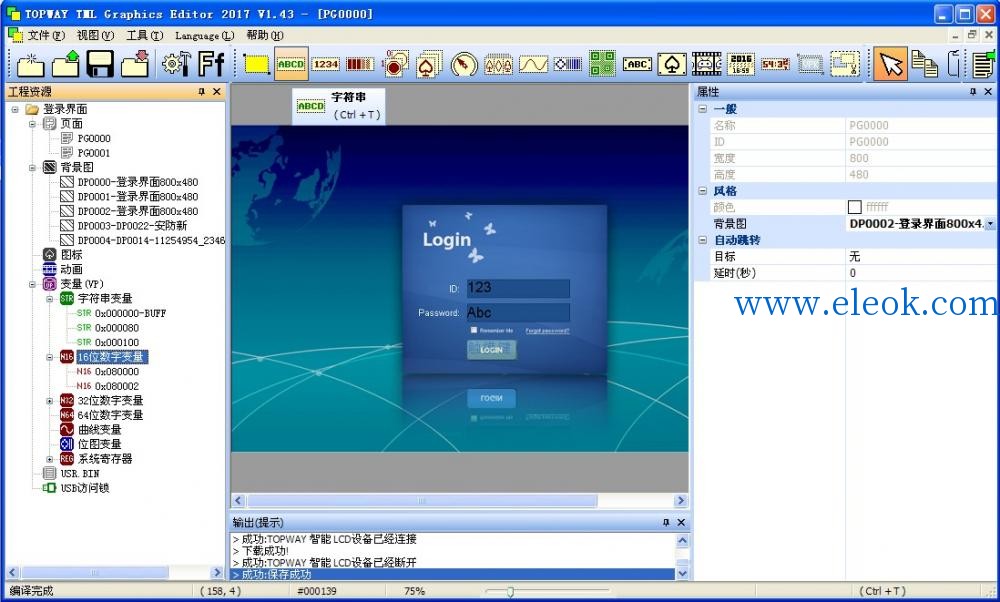
Task: Select the boxed ABC static text tool
Action: point(637,64)
